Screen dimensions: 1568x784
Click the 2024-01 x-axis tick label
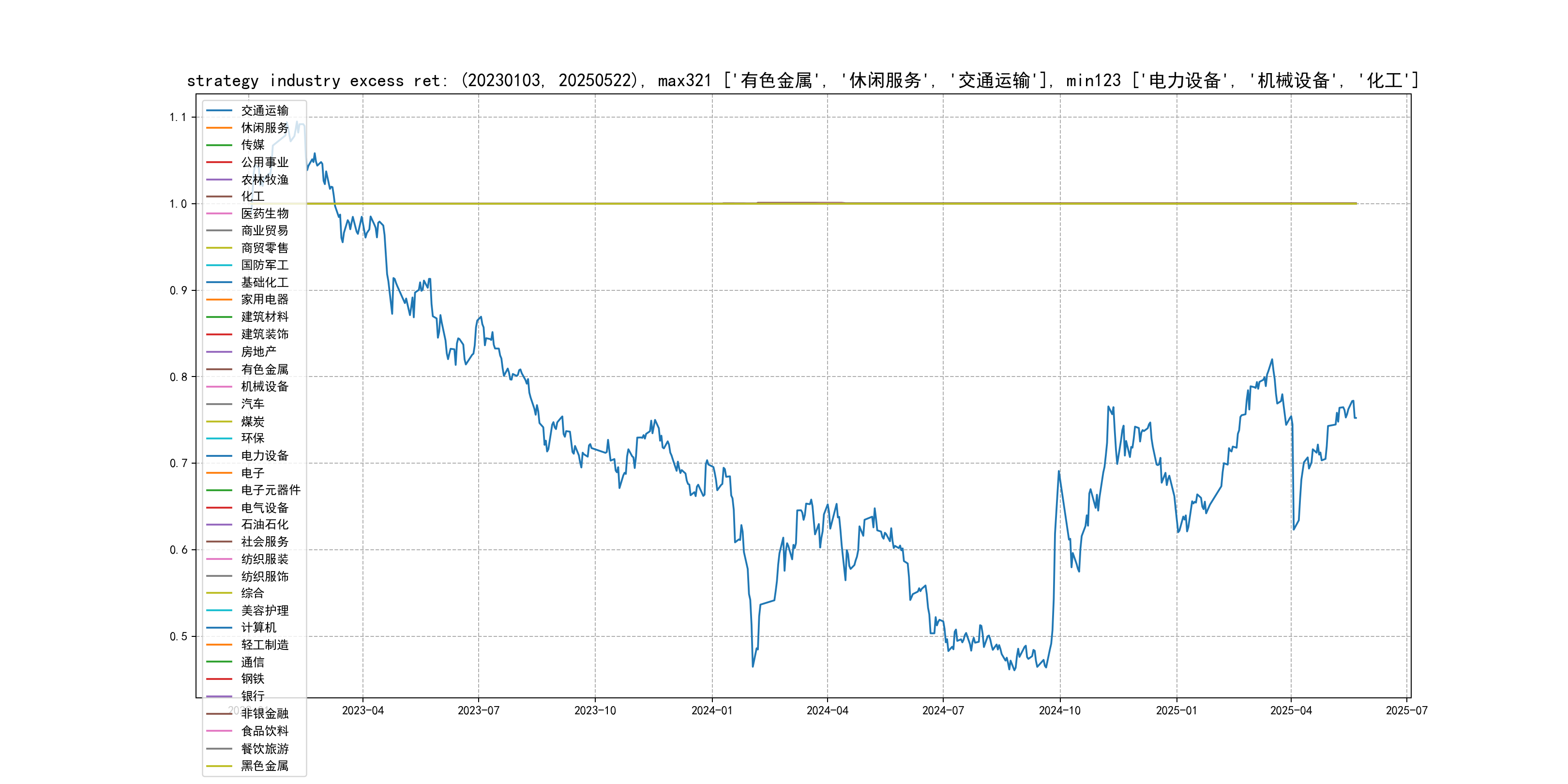711,711
